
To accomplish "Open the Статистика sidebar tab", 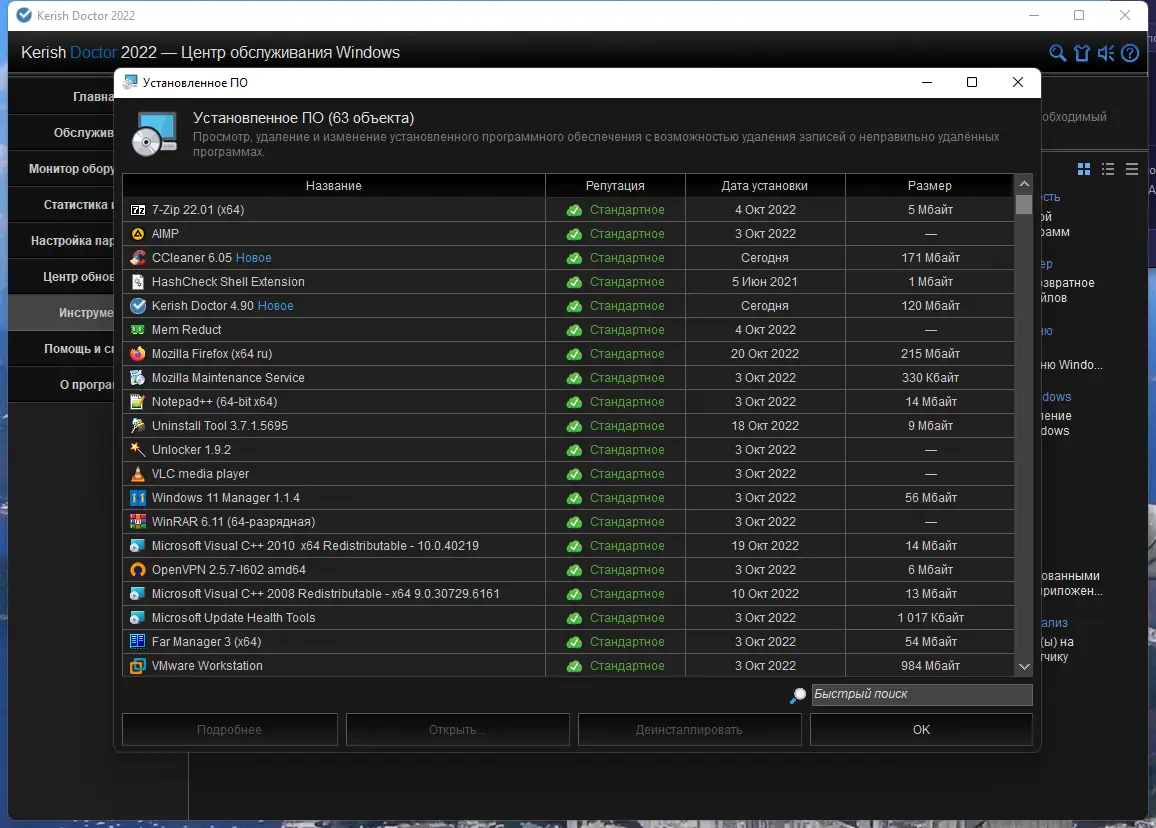I will click(x=62, y=205).
